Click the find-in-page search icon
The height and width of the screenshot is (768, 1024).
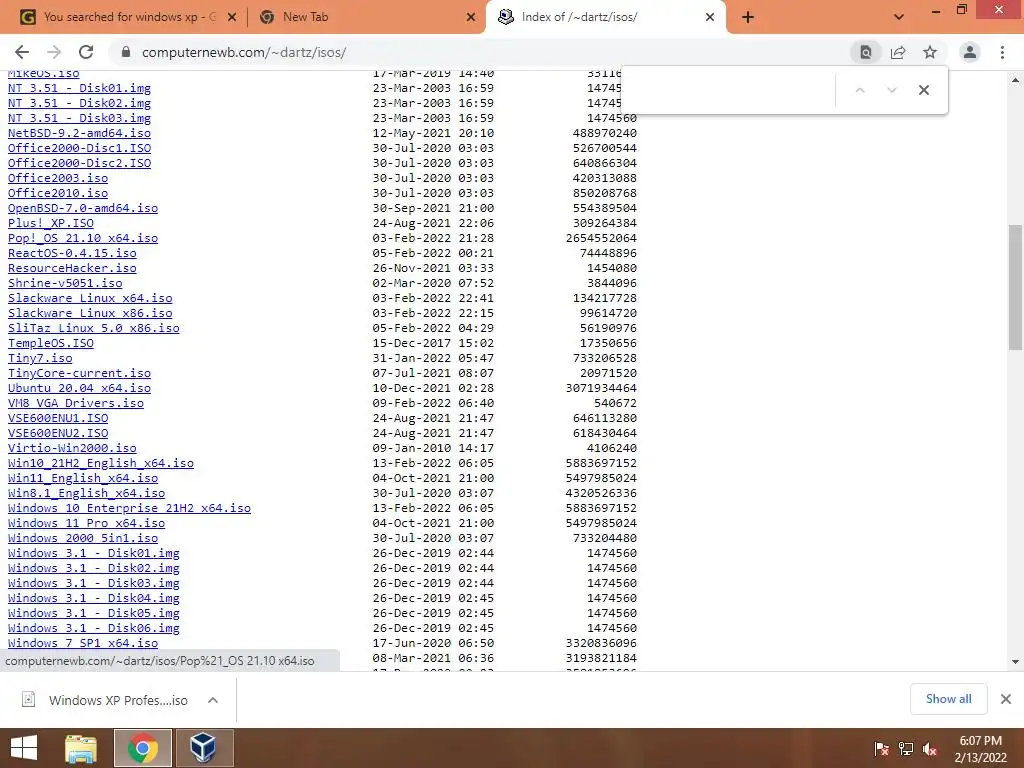click(866, 52)
